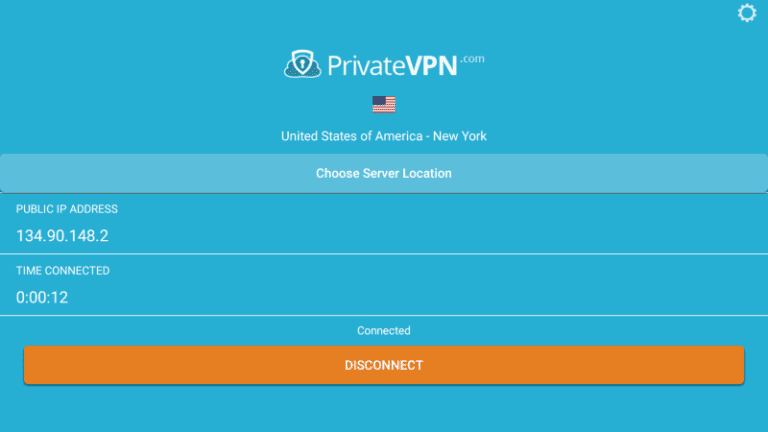
Task: Click the word VPN in the logo
Action: click(432, 66)
